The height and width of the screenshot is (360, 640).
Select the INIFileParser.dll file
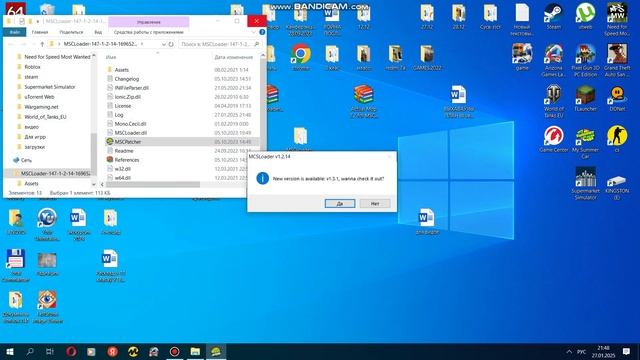coord(131,88)
